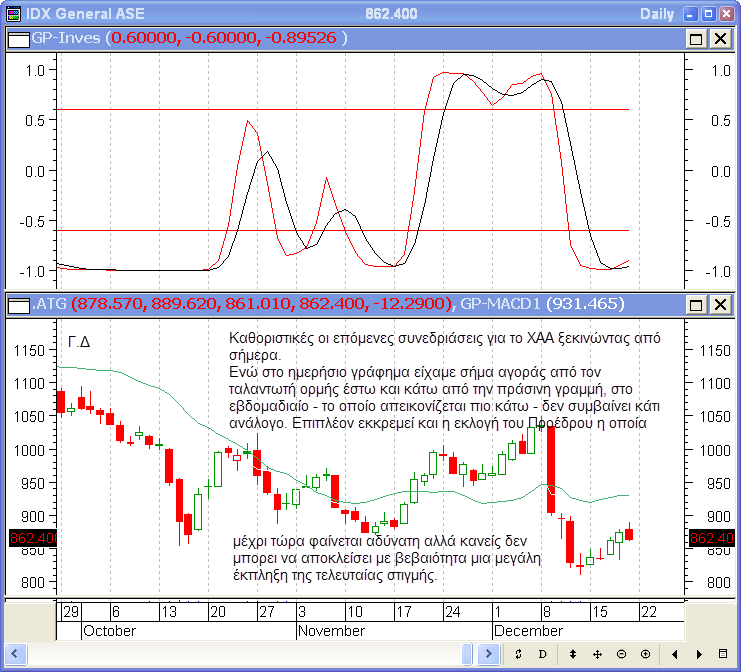Image resolution: width=741 pixels, height=672 pixels.
Task: Open the chart list icon at bottom right
Action: 723,654
